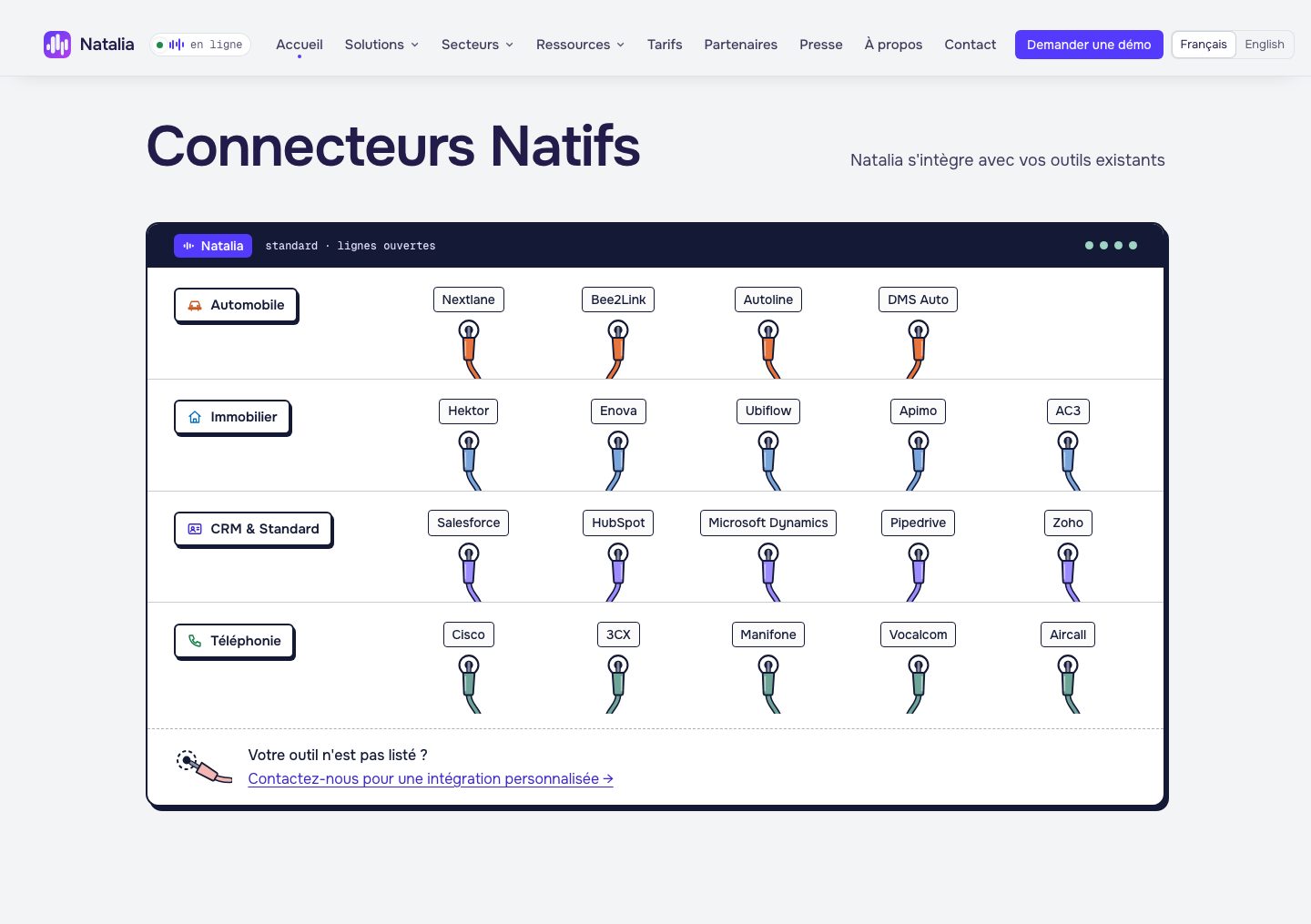1311x924 pixels.
Task: Click the car icon in Automobile label
Action: click(195, 306)
